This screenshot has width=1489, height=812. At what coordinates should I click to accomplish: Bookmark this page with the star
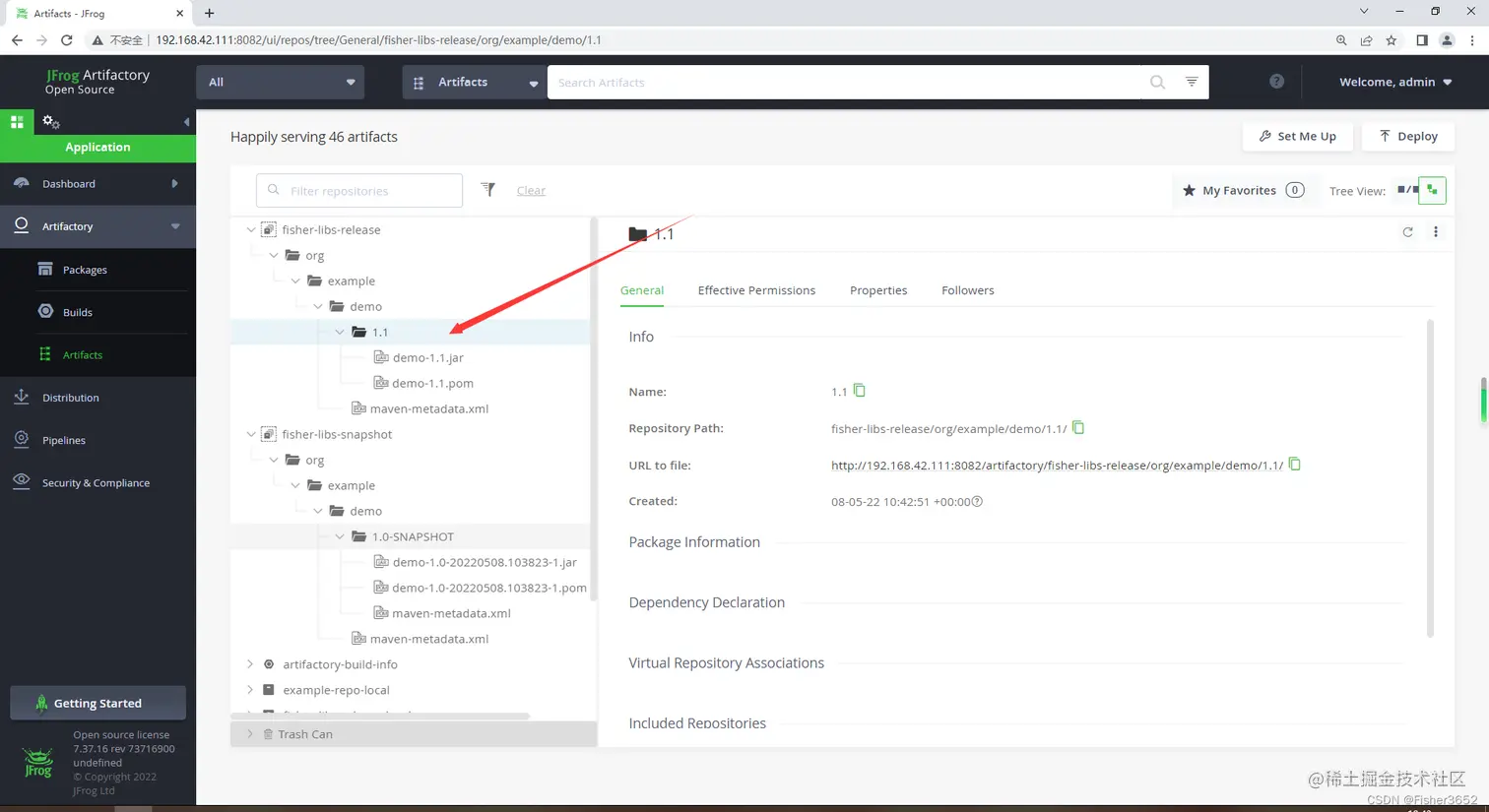(x=1391, y=40)
